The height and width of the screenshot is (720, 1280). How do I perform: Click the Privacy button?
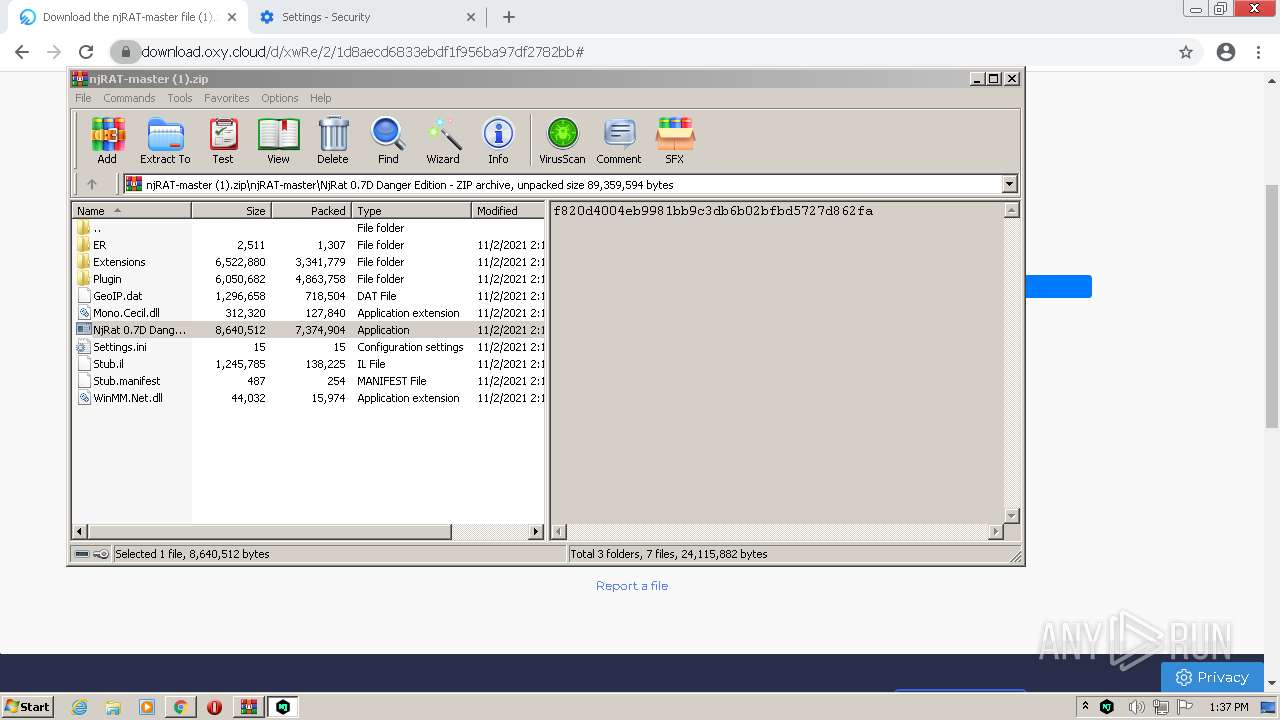click(1212, 677)
